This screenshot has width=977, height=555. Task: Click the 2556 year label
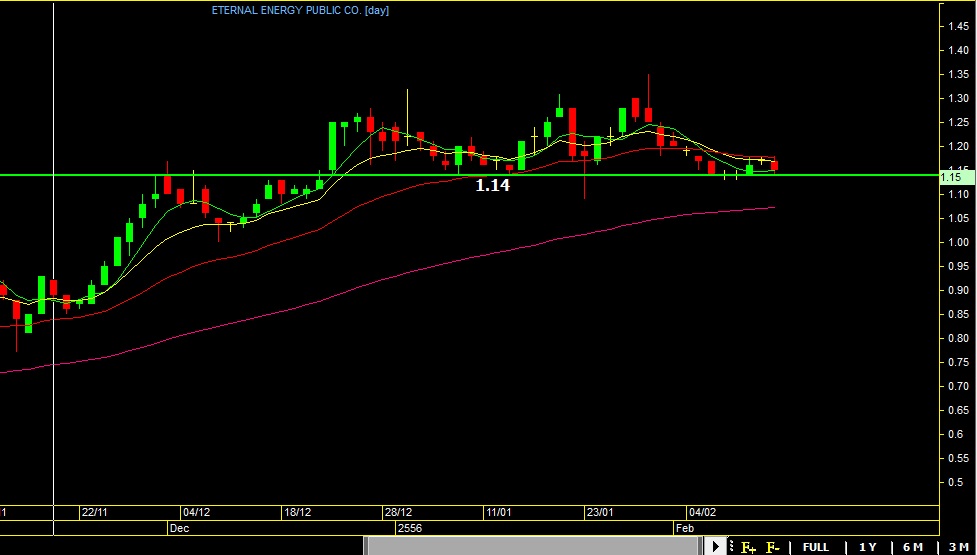coord(409,528)
